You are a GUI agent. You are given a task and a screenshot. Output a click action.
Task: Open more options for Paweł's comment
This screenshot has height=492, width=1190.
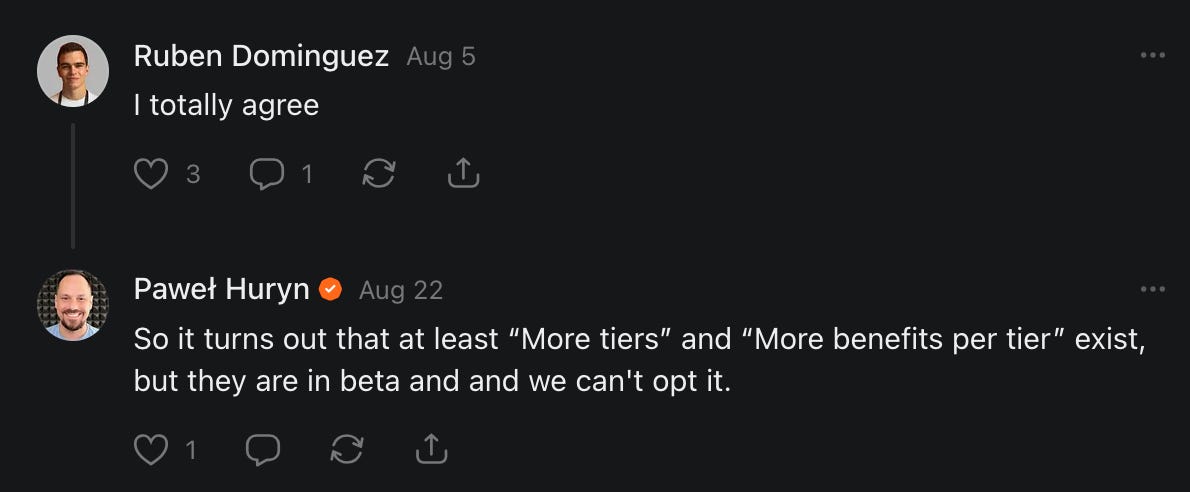pyautogui.click(x=1152, y=289)
